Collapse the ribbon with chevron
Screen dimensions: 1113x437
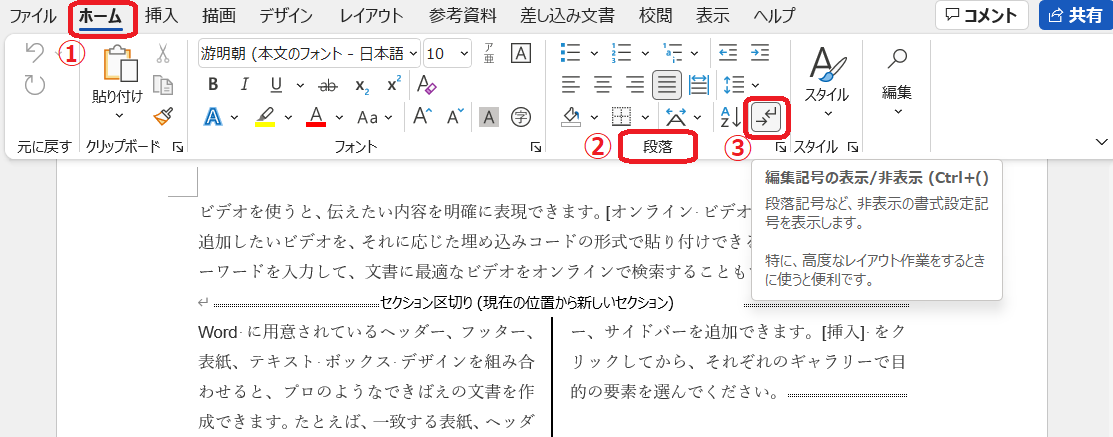click(x=1100, y=143)
